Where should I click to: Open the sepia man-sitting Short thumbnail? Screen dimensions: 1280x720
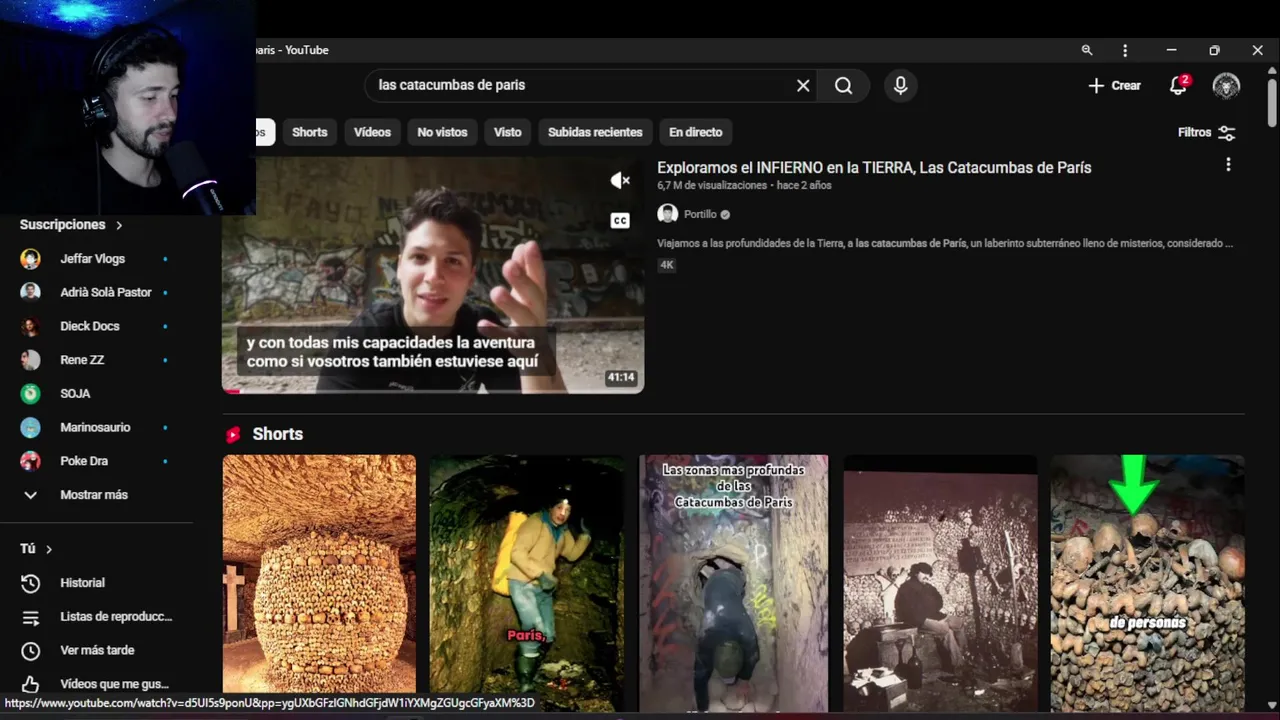tap(940, 583)
